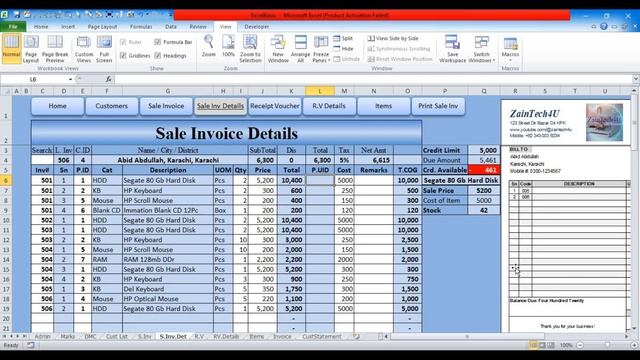
Task: Click customer name 'Abid Abdullah, Karachi, Karachi'
Action: tap(168, 160)
